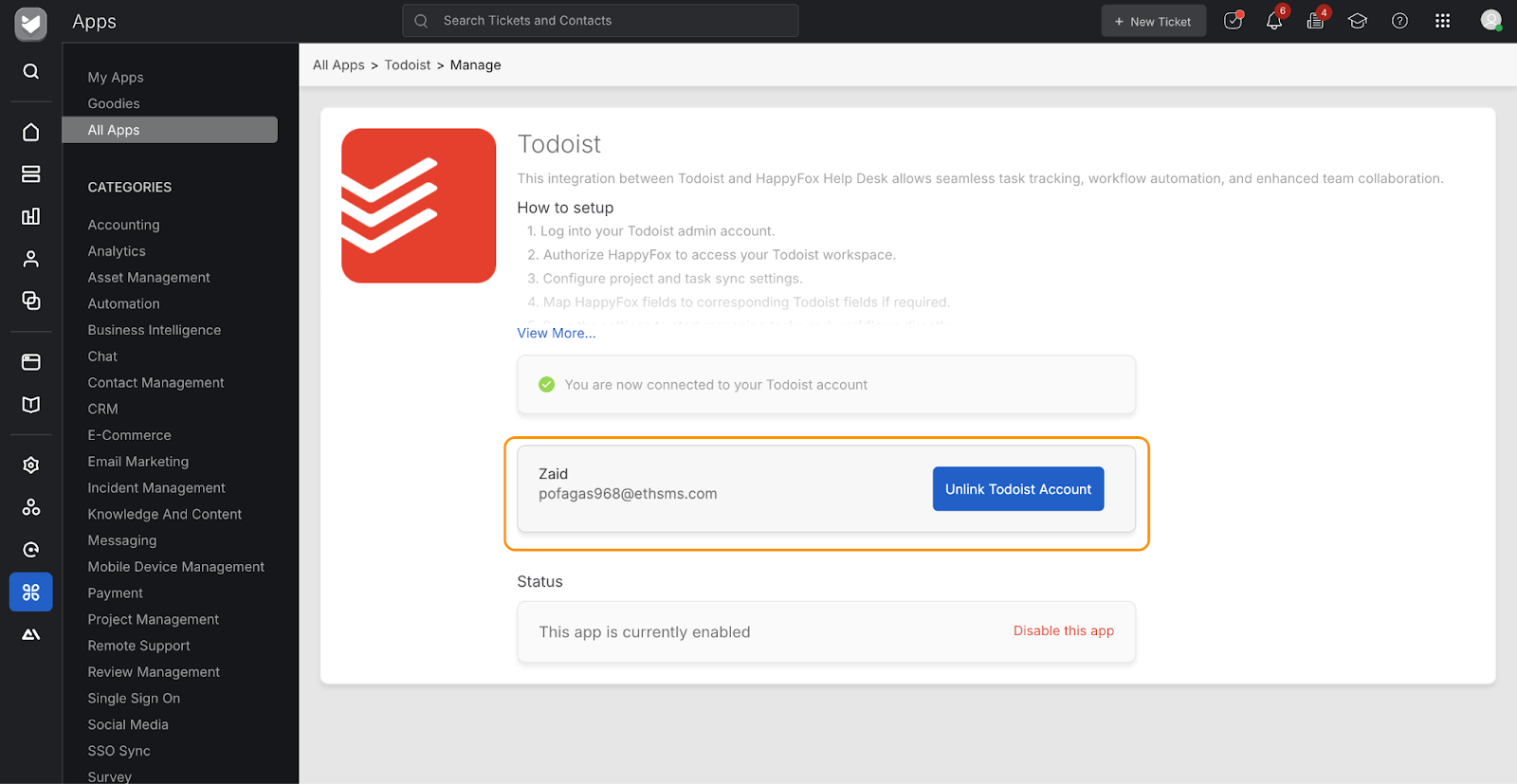Select the SSO Sync category

[x=119, y=752]
